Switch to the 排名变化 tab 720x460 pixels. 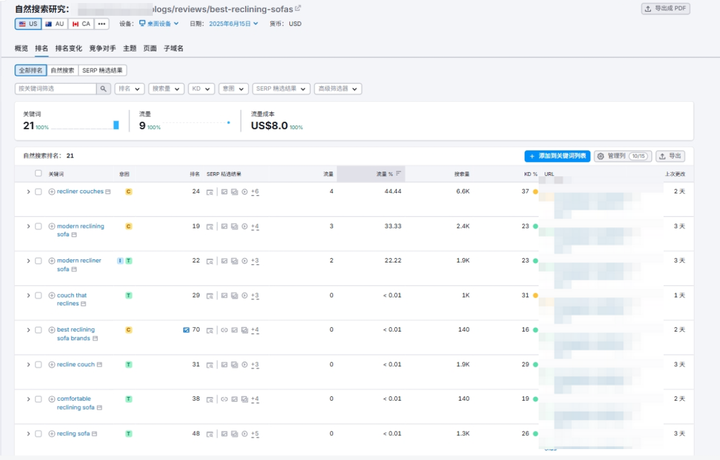68,48
